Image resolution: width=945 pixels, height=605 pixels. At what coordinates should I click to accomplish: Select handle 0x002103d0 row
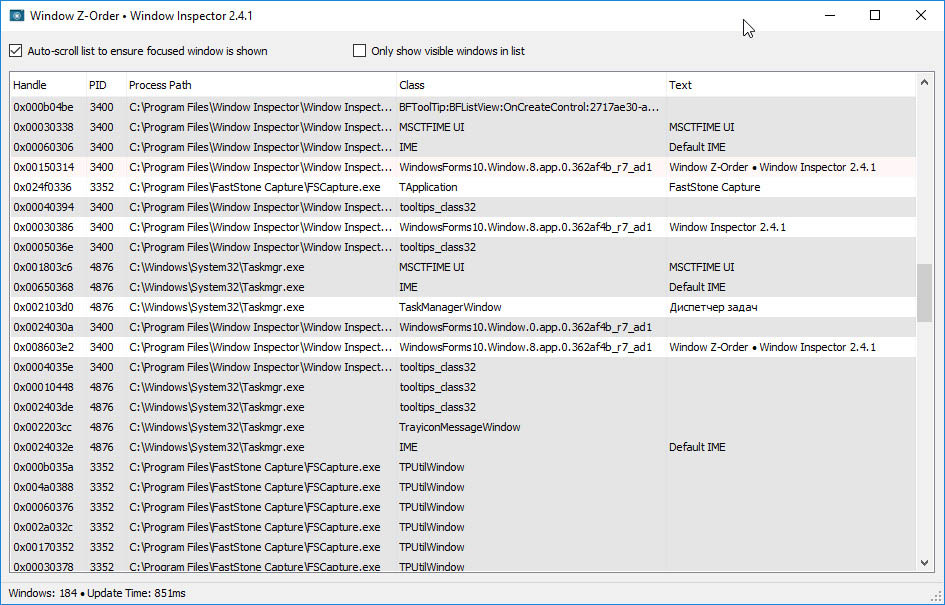click(463, 307)
